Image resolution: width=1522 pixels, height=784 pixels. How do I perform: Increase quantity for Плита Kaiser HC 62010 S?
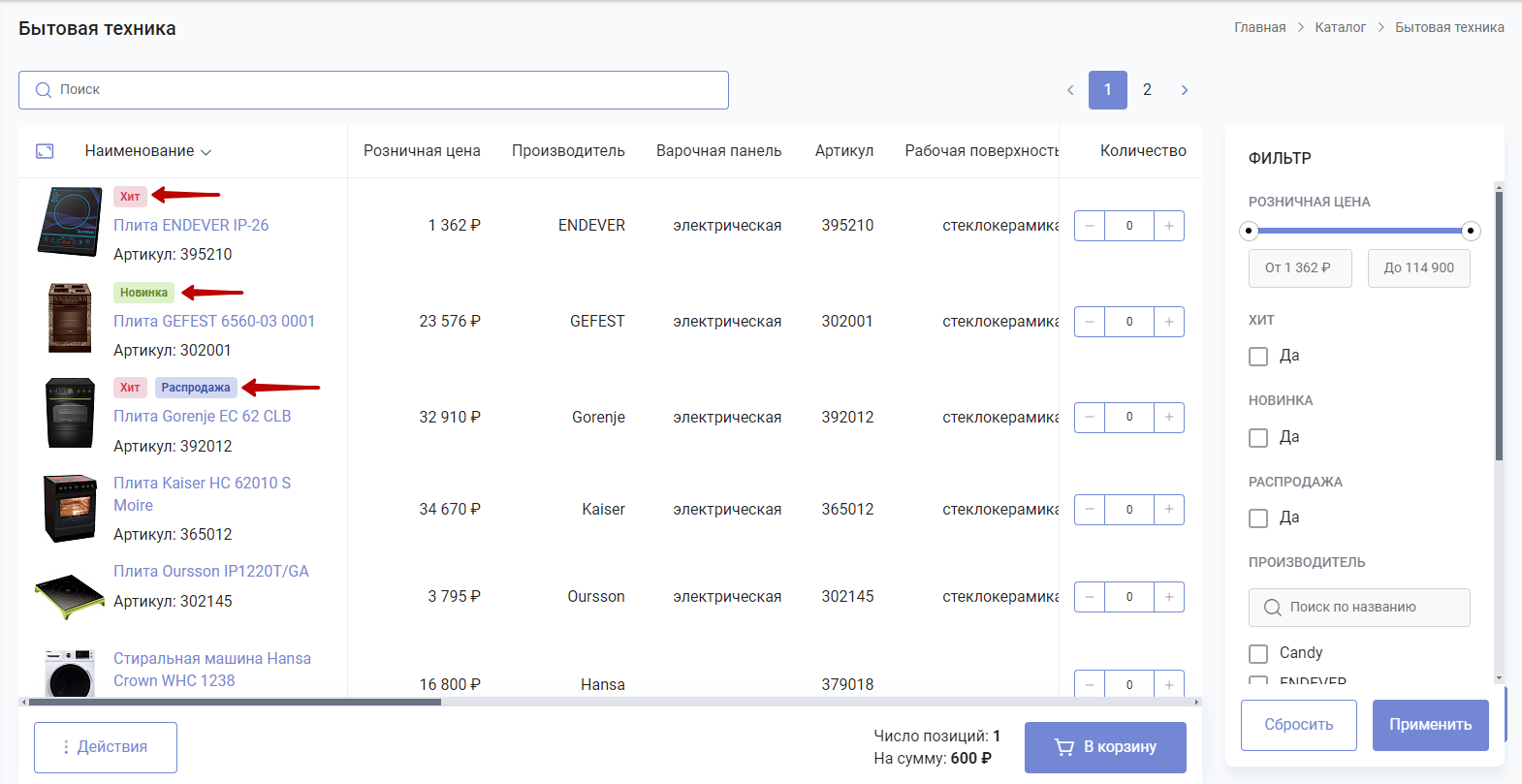tap(1169, 510)
